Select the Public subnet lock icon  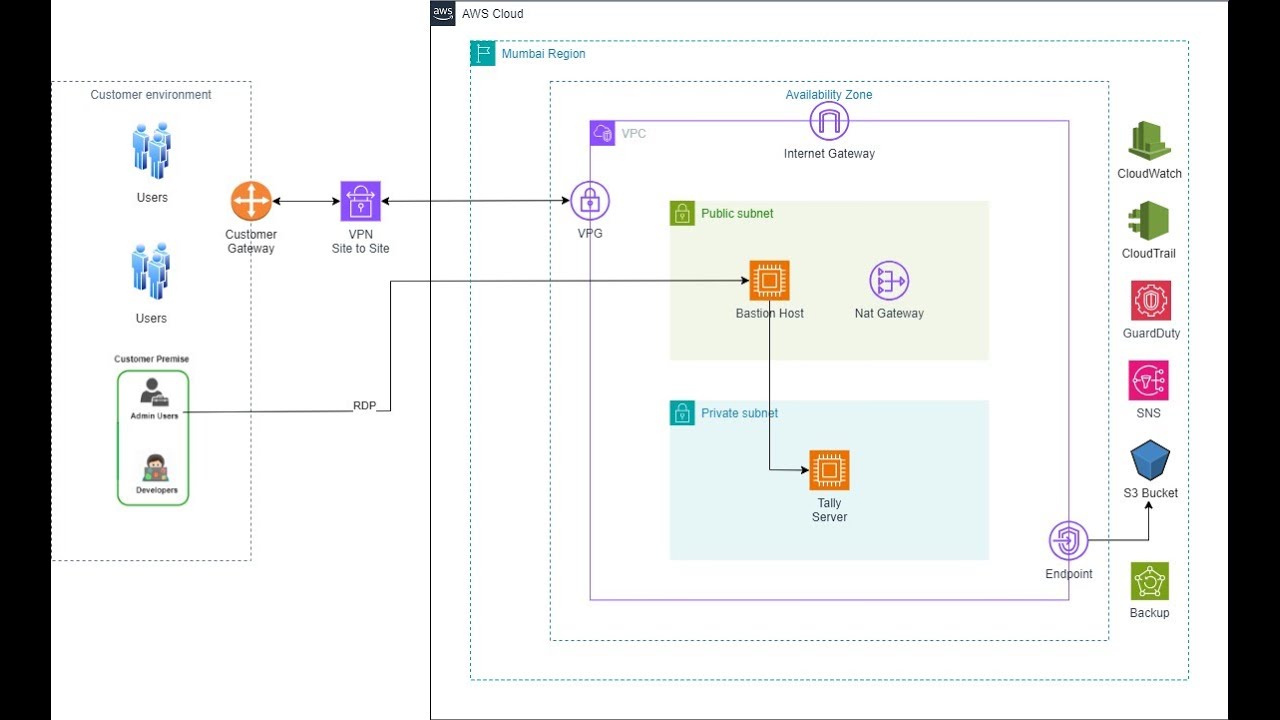tap(682, 213)
